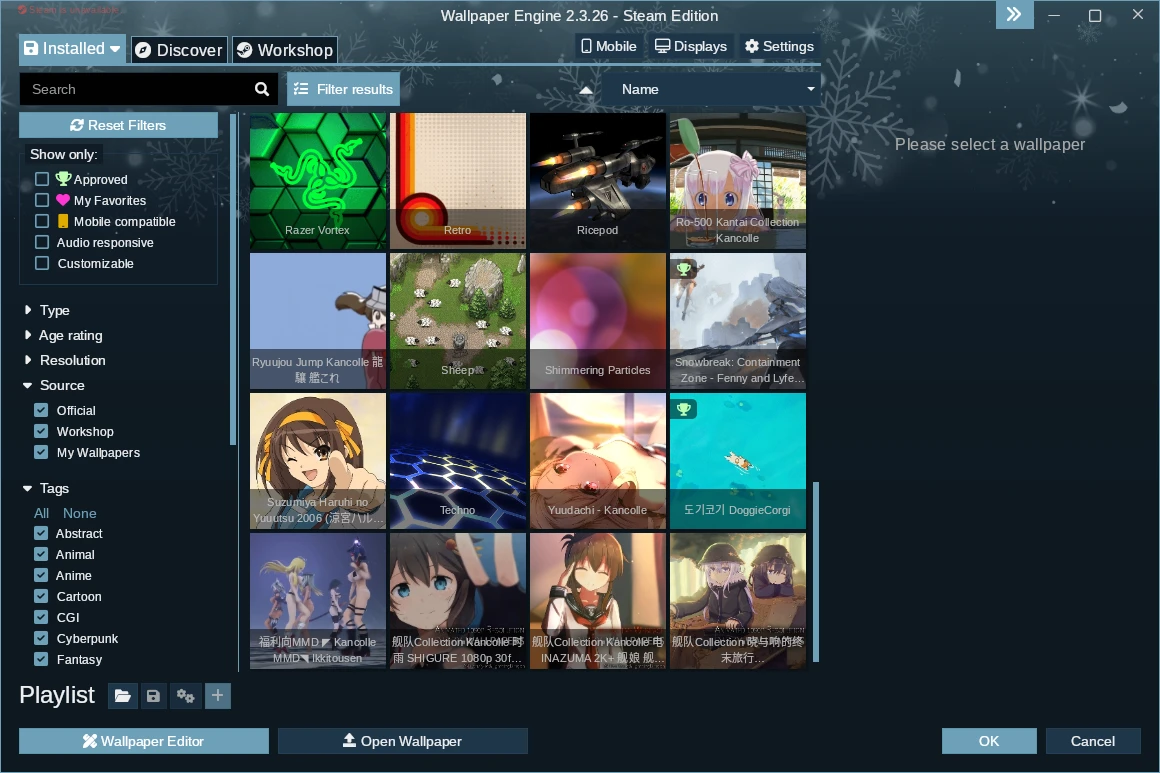Screen dimensions: 1160x773
Task: Select the SHIGURE 1080p wallpaper
Action: point(458,601)
